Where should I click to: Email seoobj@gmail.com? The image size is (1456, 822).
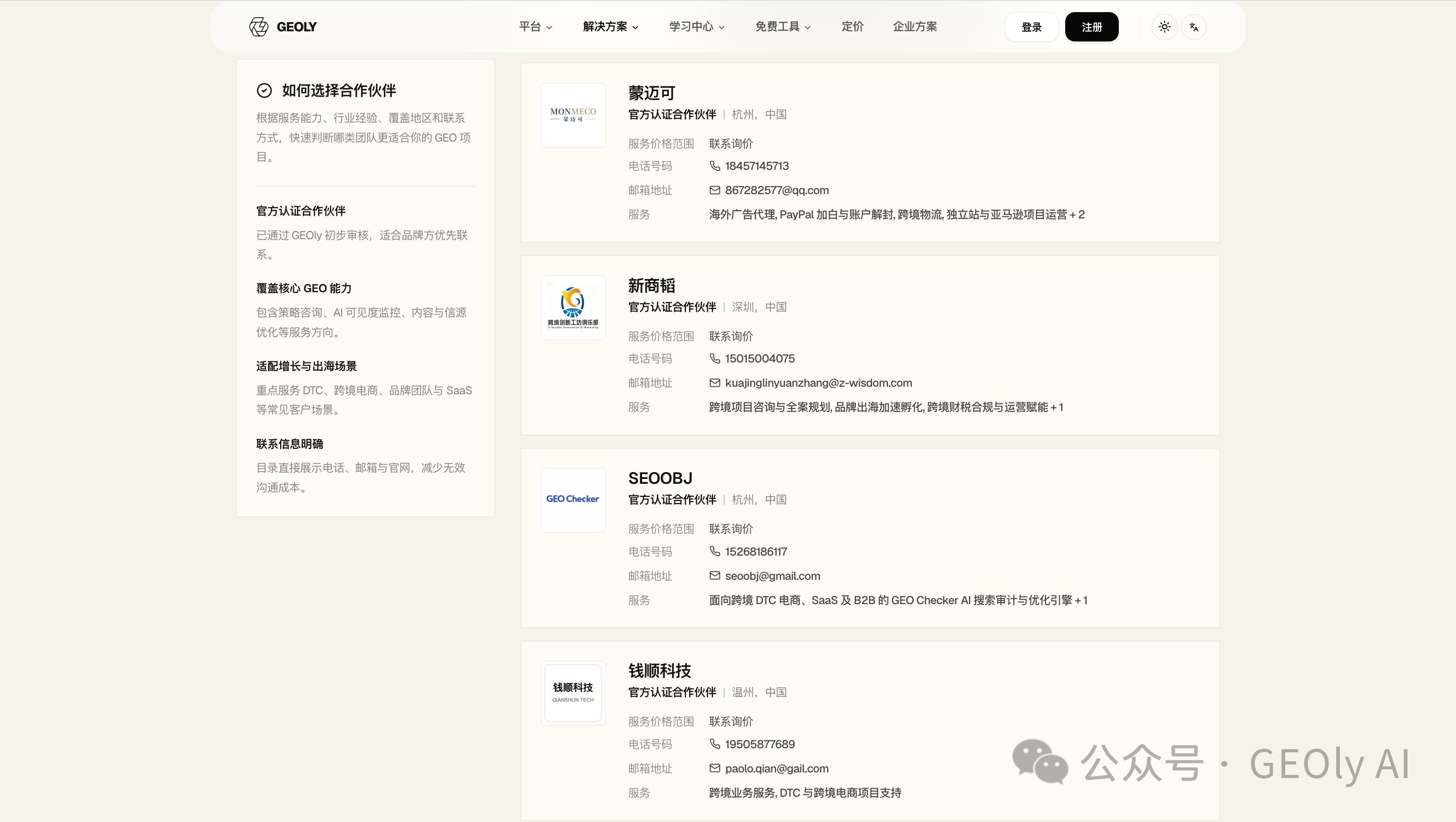(772, 575)
